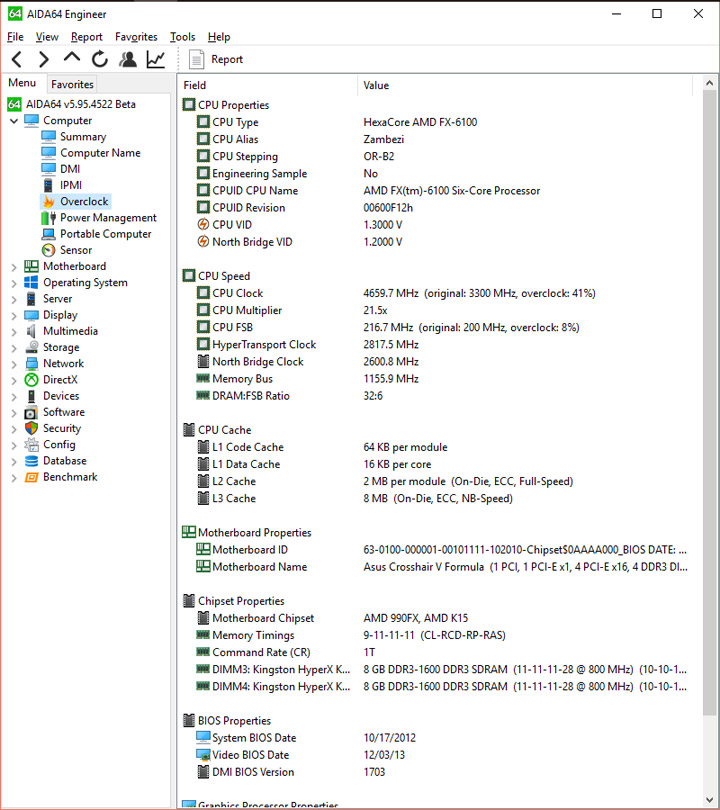Select the Summary tree item
The width and height of the screenshot is (720, 810).
(83, 137)
